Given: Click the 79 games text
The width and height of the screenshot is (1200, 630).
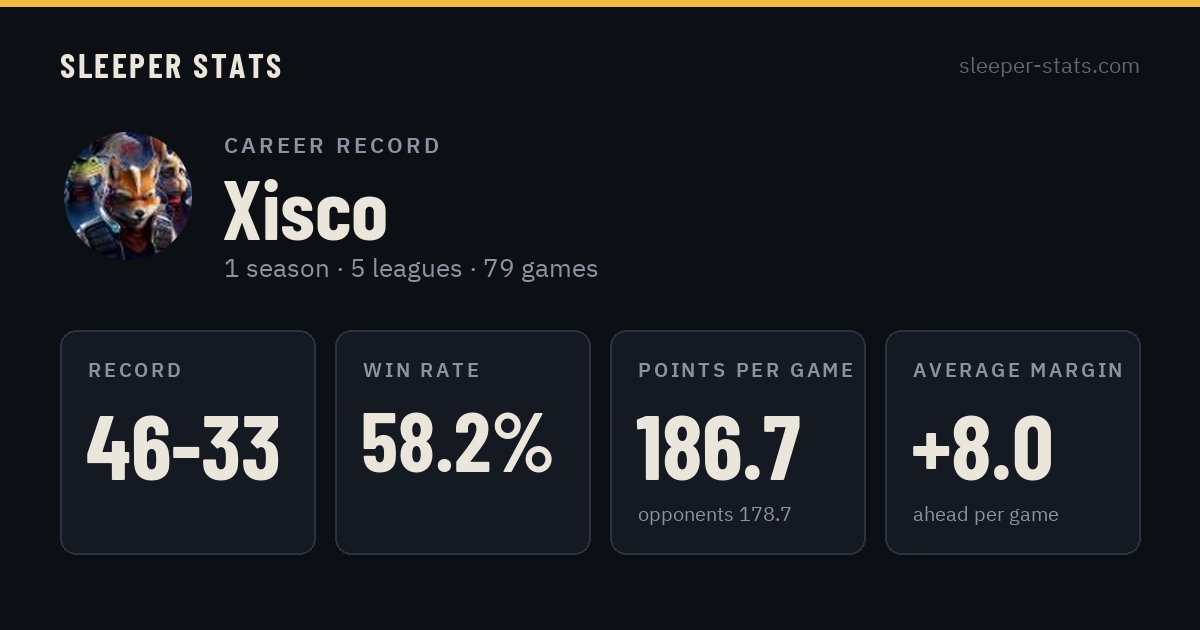Looking at the screenshot, I should click(x=540, y=269).
